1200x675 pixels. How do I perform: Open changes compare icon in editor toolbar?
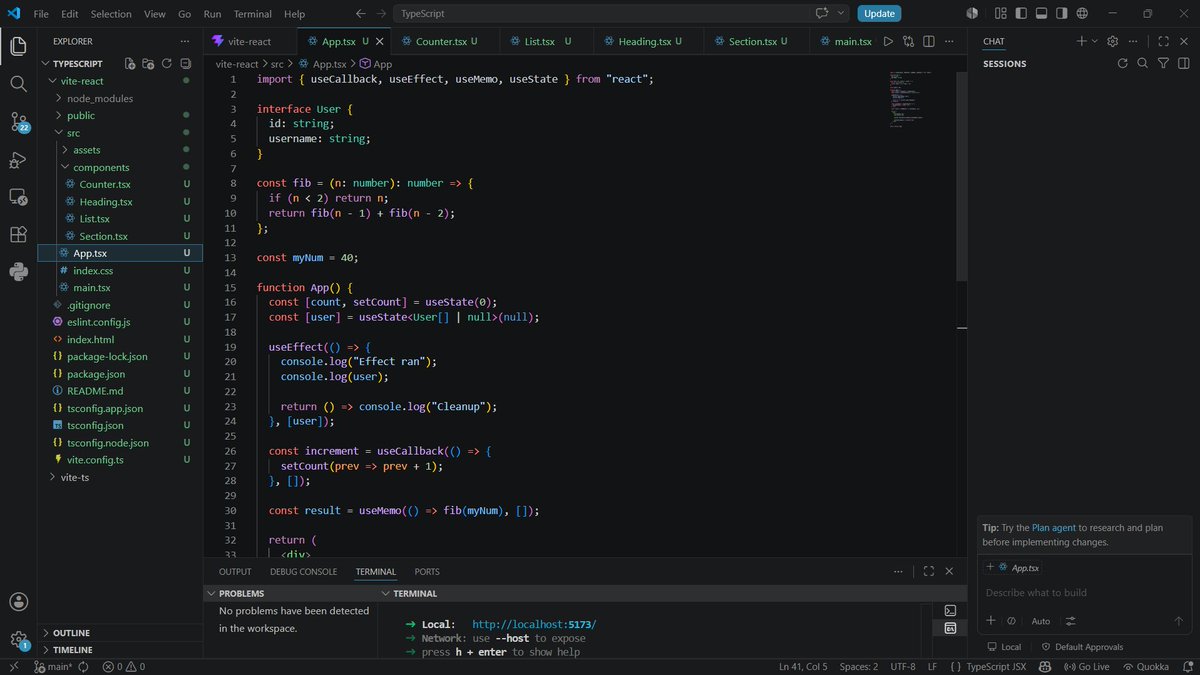click(908, 42)
